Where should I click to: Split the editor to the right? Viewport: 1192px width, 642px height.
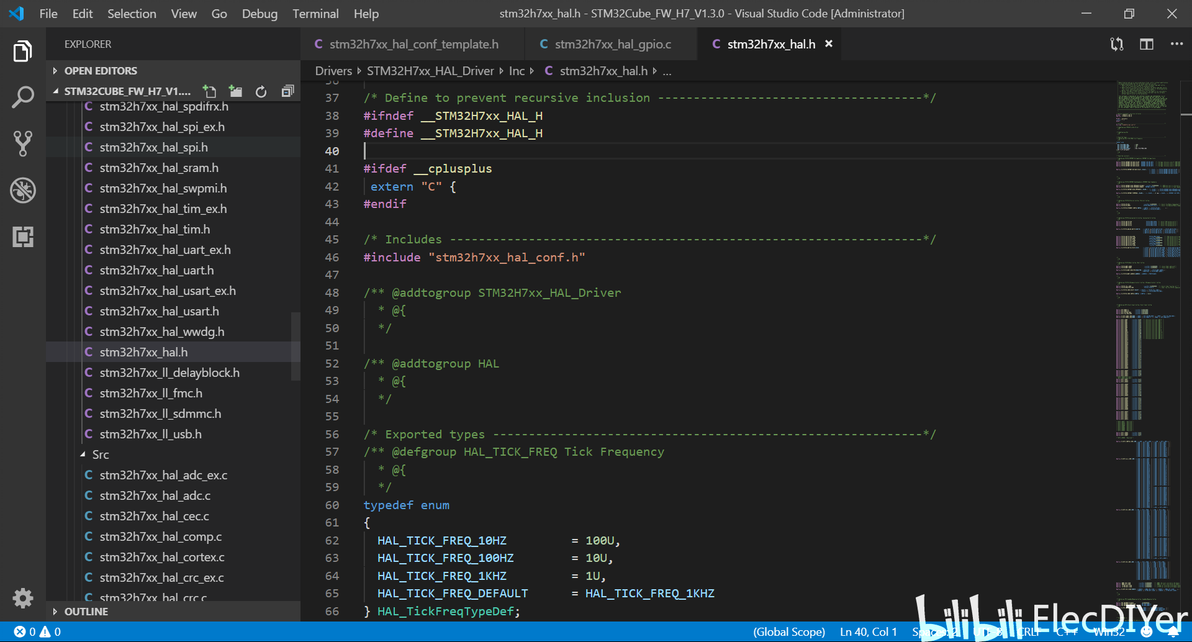1146,44
